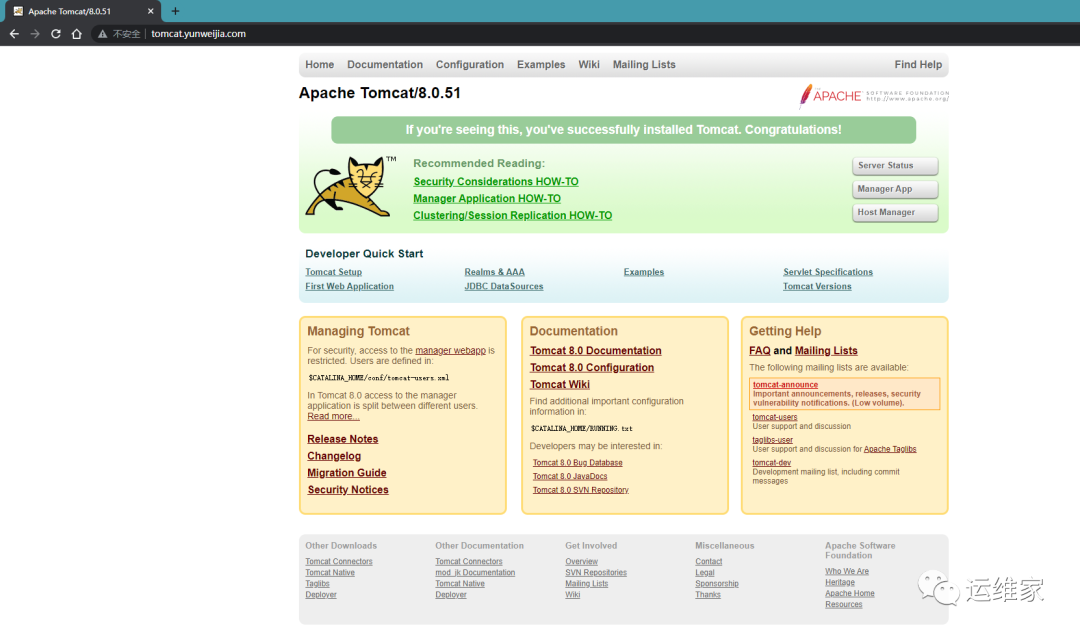The image size is (1080, 637).
Task: Open a new tab with plus icon
Action: coord(175,11)
